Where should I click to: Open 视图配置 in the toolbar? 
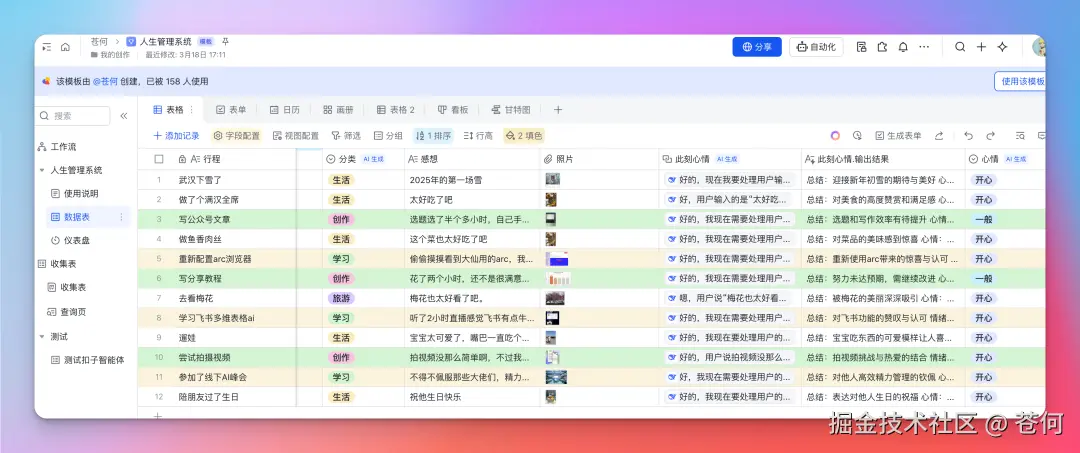point(296,136)
